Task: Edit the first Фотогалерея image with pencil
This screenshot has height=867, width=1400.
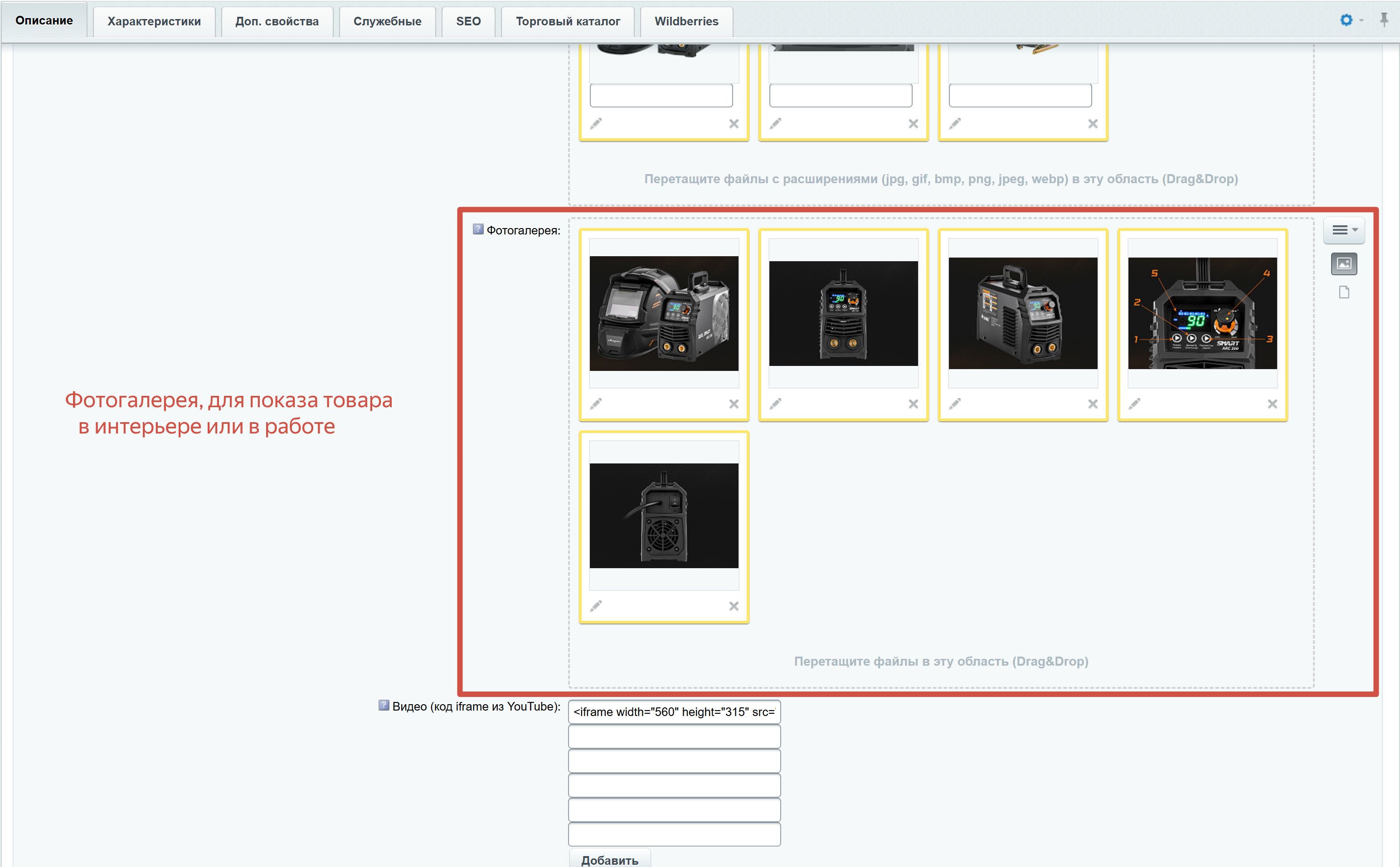Action: [596, 404]
